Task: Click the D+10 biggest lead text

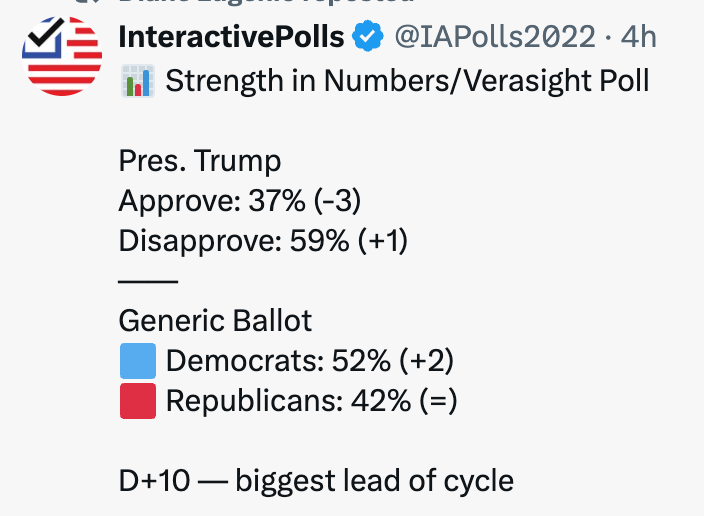Action: coord(316,481)
